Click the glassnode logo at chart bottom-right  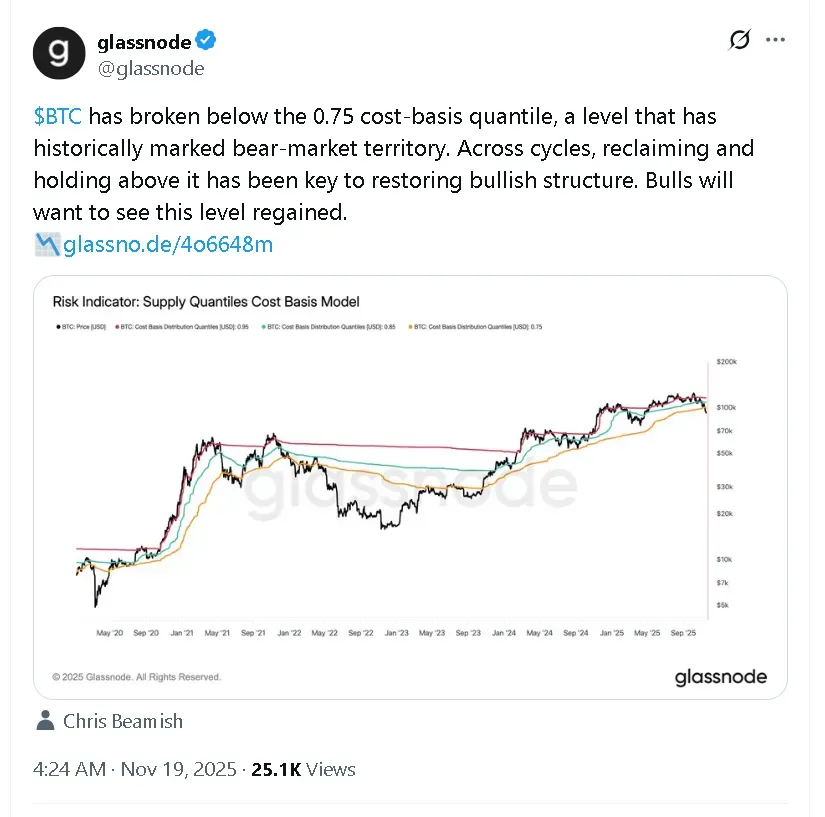pos(720,677)
